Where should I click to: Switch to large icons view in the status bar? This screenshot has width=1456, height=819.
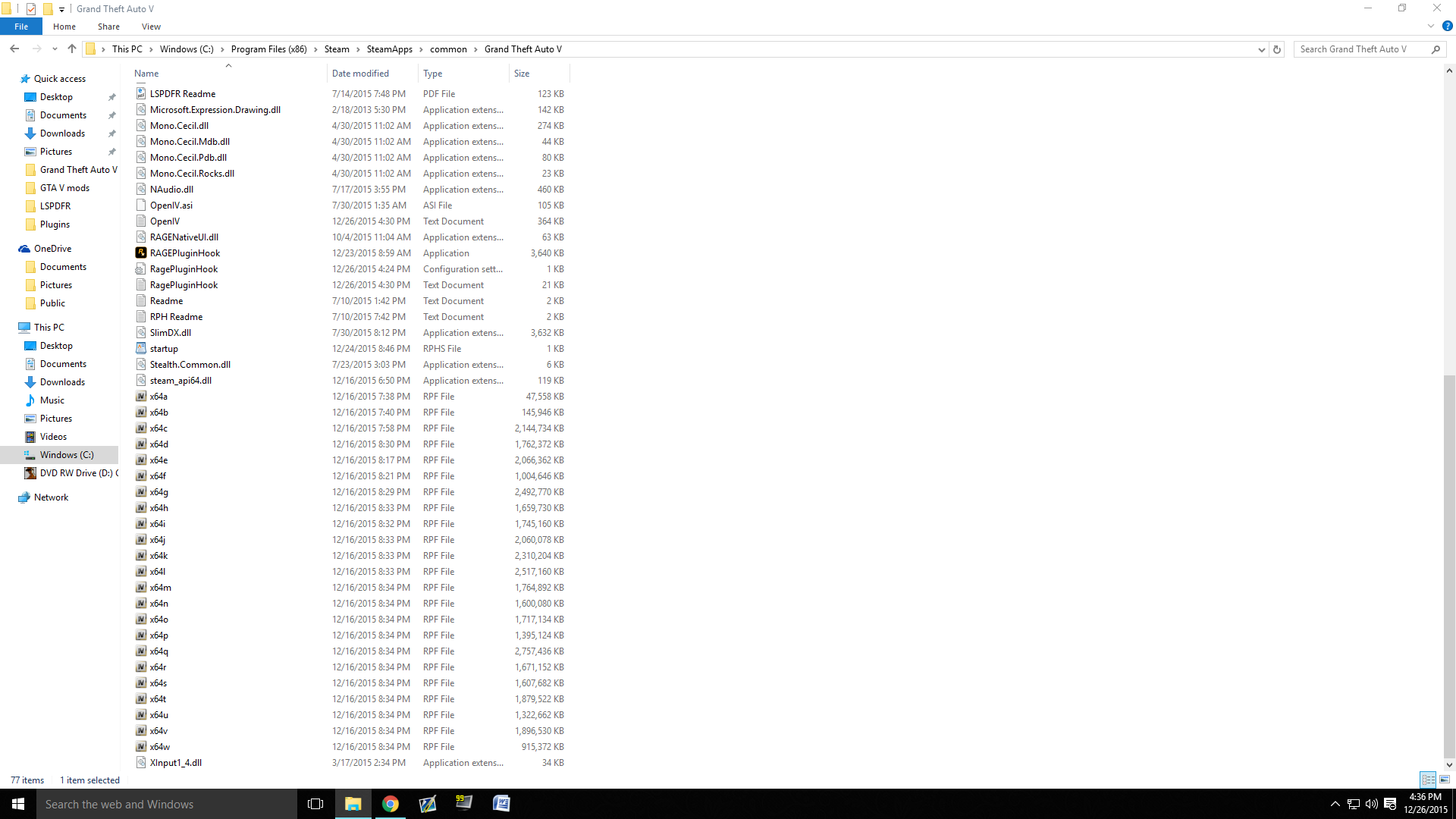pyautogui.click(x=1445, y=780)
